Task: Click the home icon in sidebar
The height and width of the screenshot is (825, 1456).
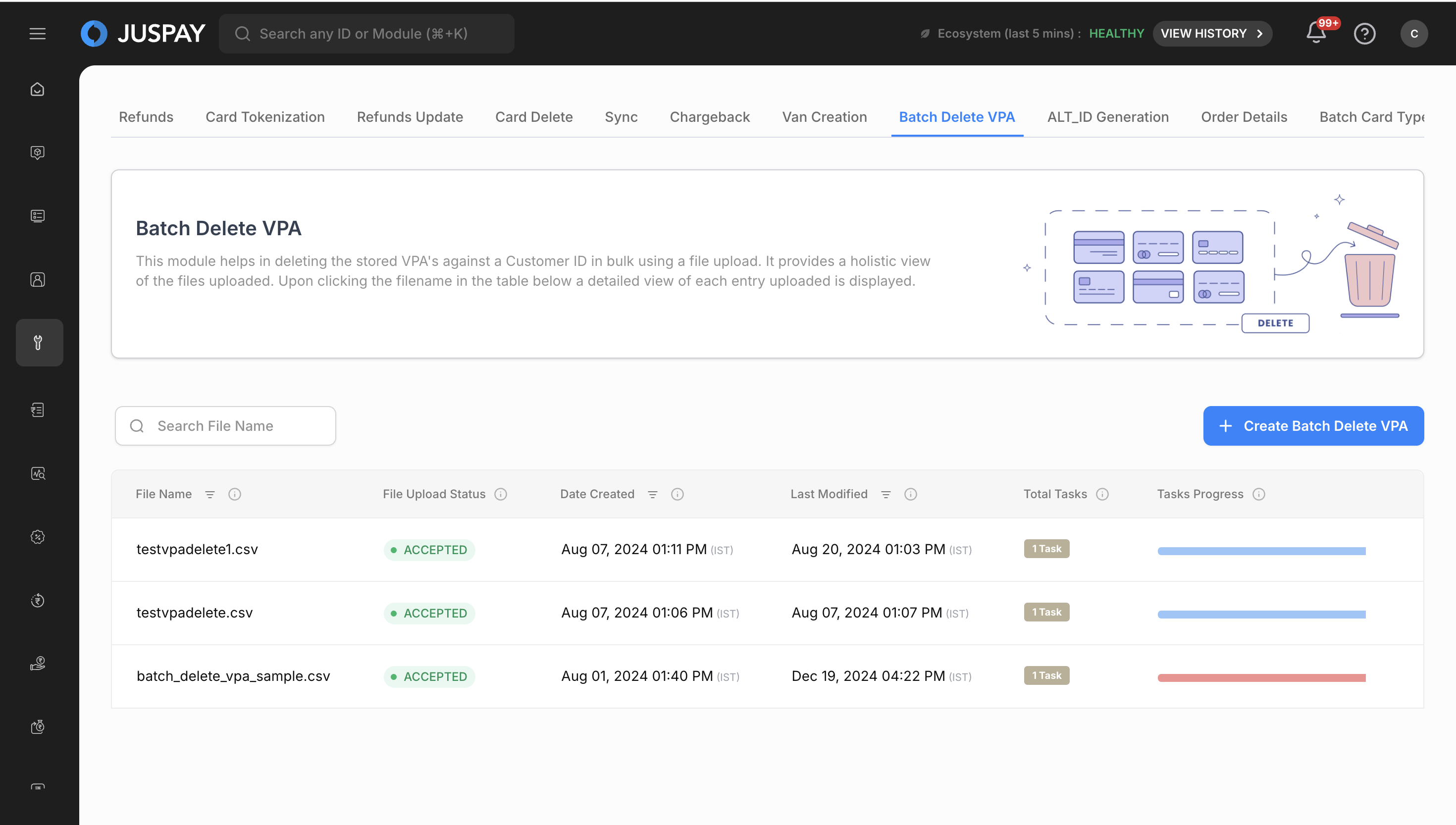Action: [x=38, y=90]
